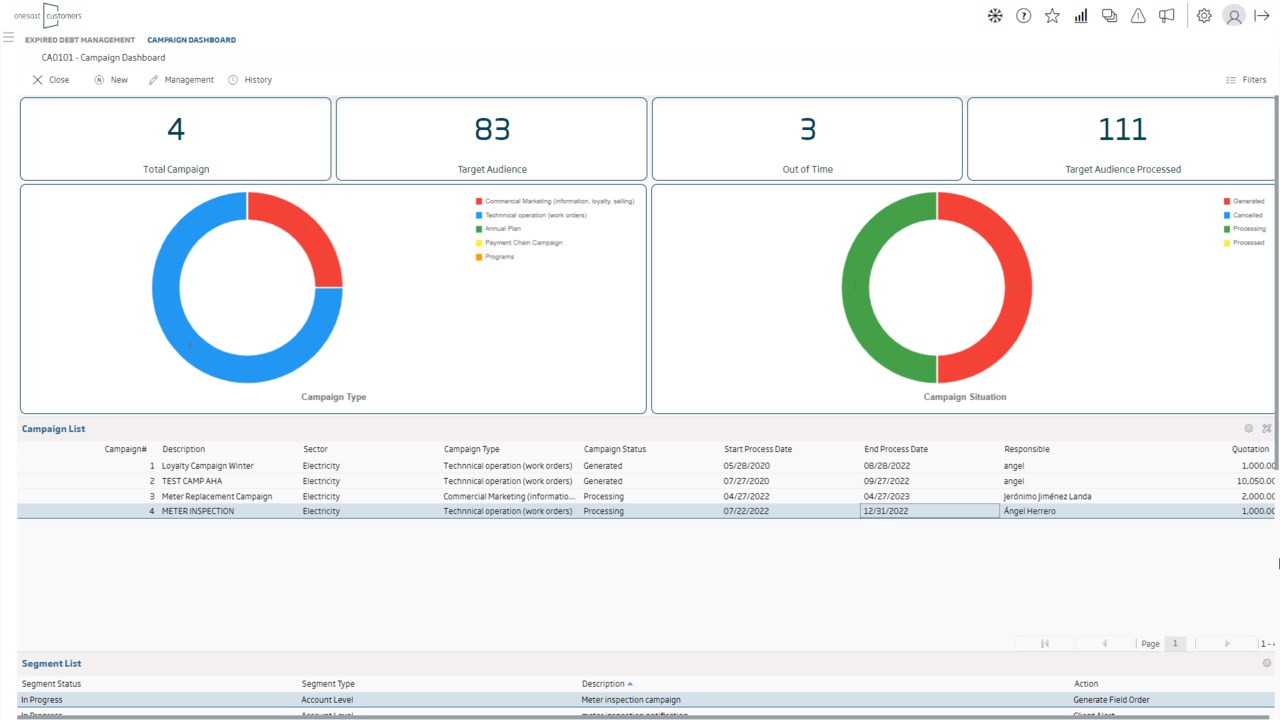Open the hamburger side menu
This screenshot has width=1280, height=720.
[x=8, y=37]
